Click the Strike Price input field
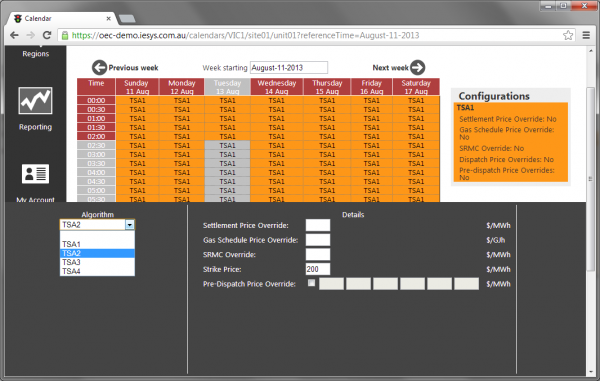Viewport: 600px width, 381px height. coord(318,269)
